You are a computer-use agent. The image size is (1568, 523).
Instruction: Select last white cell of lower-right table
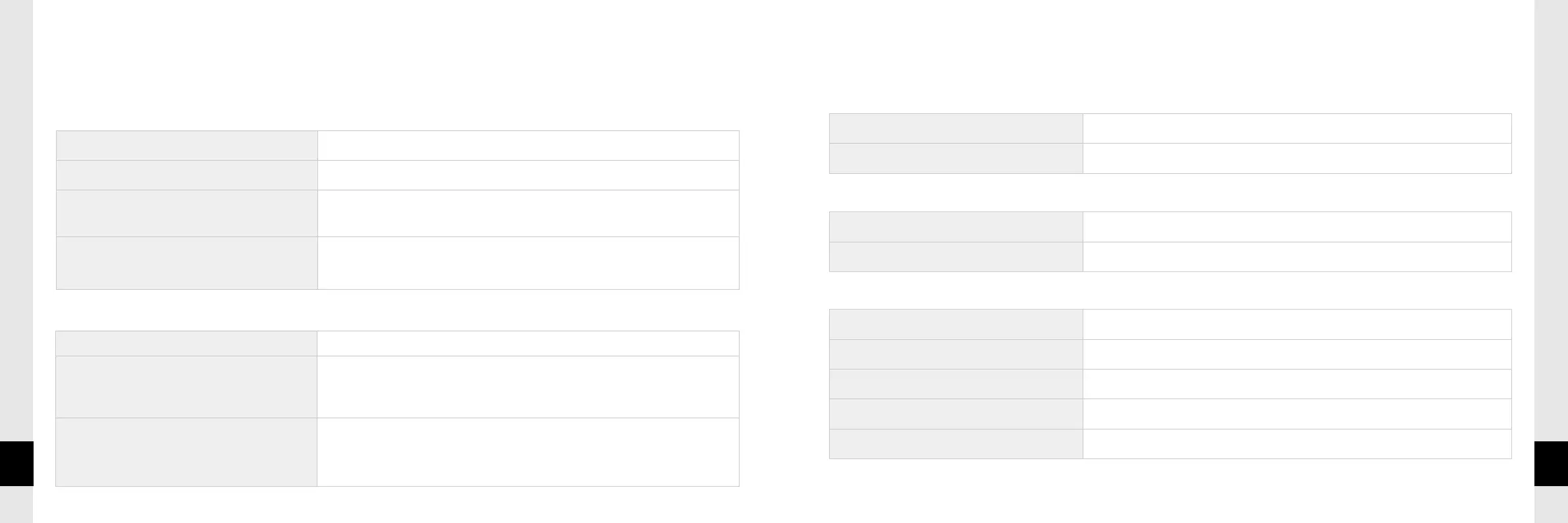tap(1297, 444)
